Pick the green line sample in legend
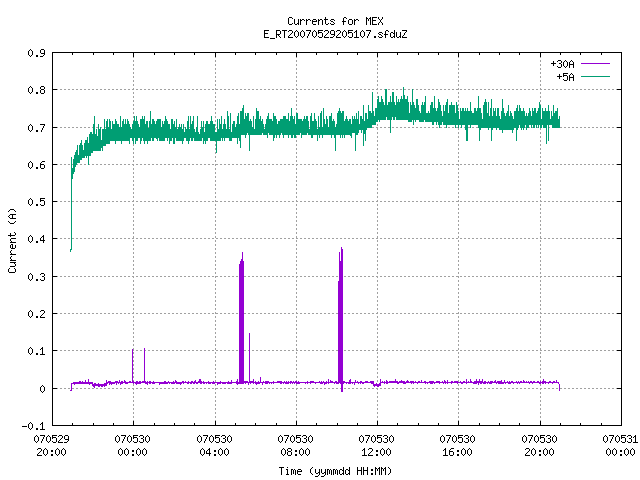This screenshot has width=640, height=480. pyautogui.click(x=595, y=76)
